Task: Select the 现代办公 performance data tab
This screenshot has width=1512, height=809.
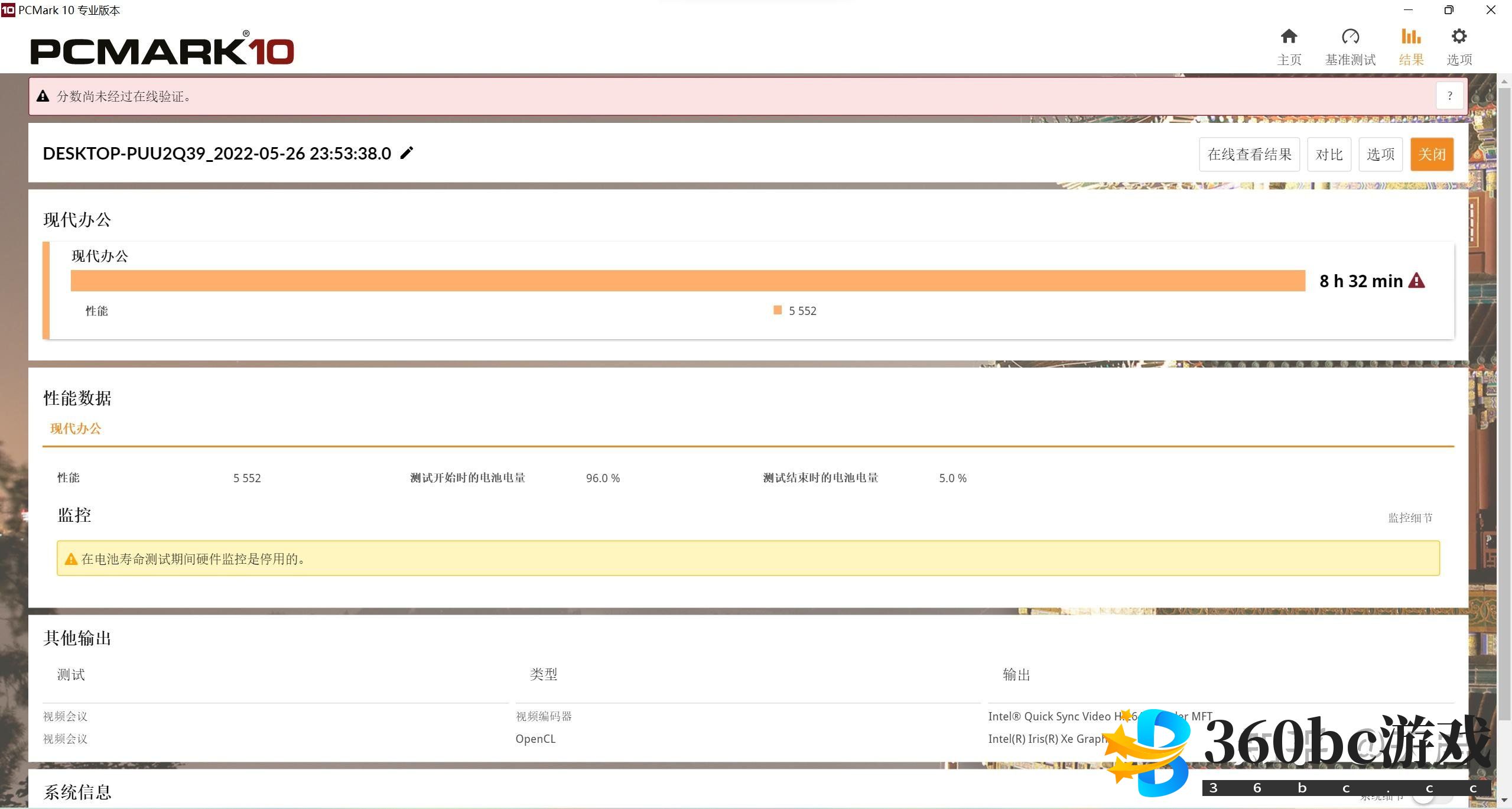Action: click(76, 428)
